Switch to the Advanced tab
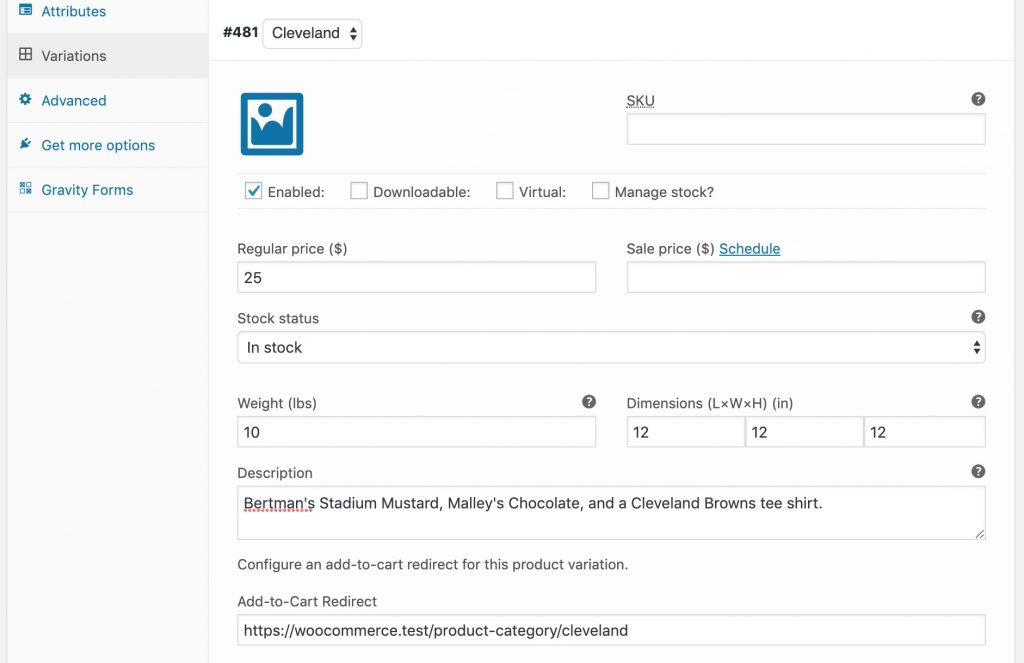The image size is (1024, 663). click(108, 101)
